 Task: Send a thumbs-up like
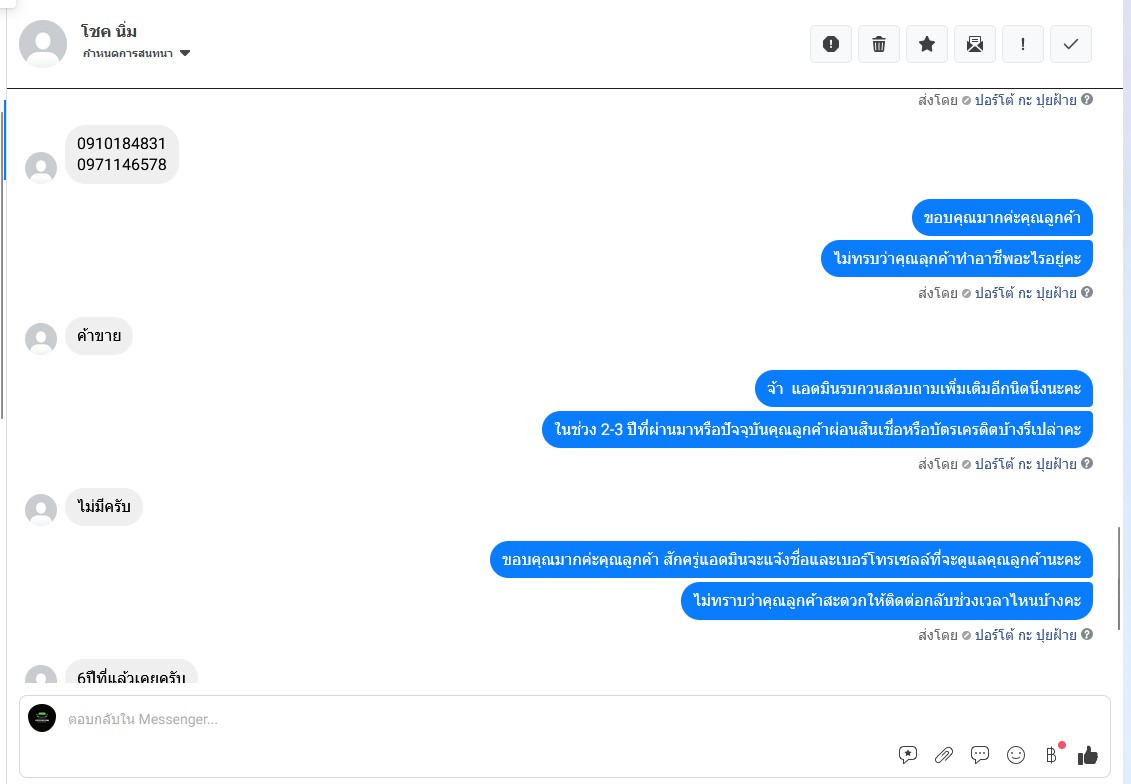click(x=1088, y=755)
